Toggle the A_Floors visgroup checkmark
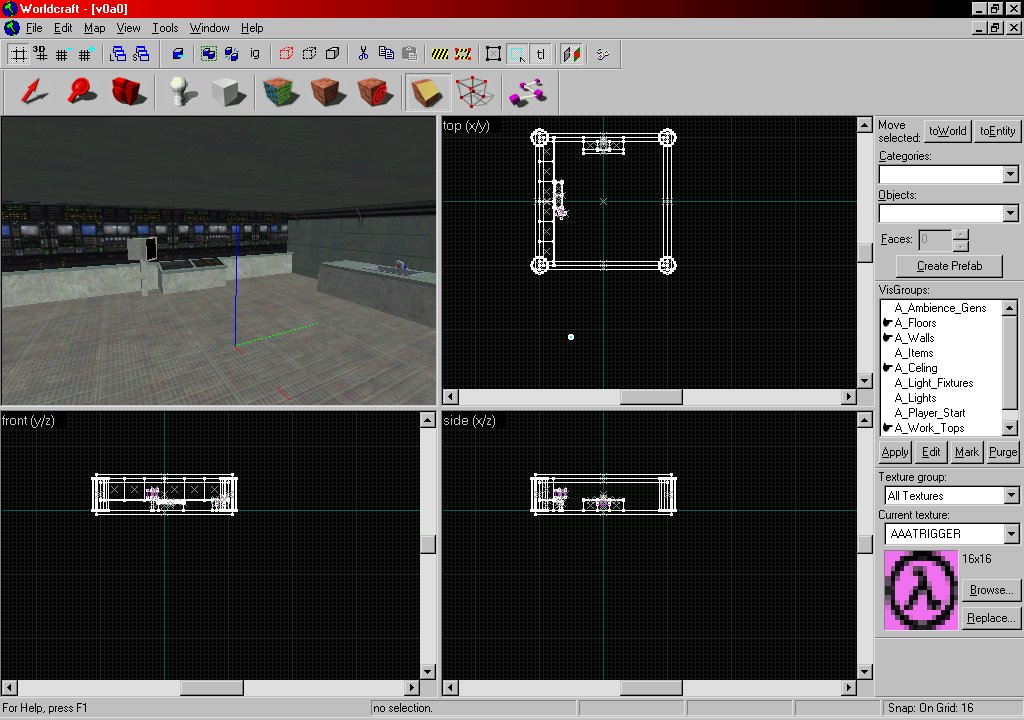1024x720 pixels. point(888,323)
